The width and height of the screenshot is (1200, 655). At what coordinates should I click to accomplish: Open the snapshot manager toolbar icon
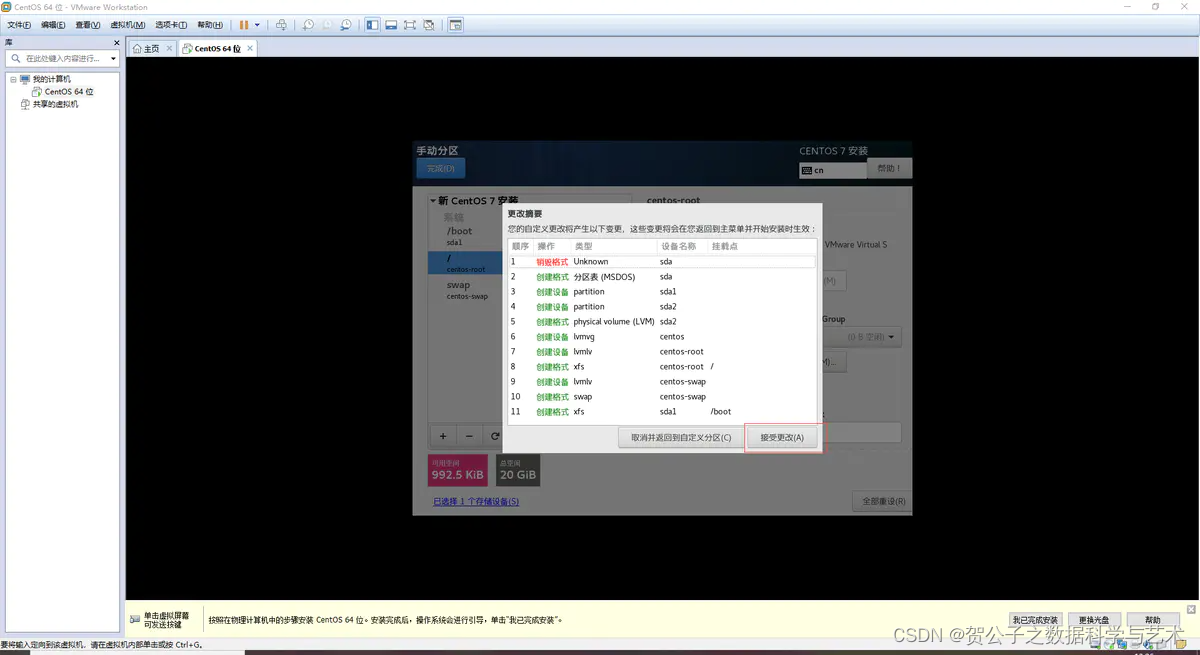[345, 25]
